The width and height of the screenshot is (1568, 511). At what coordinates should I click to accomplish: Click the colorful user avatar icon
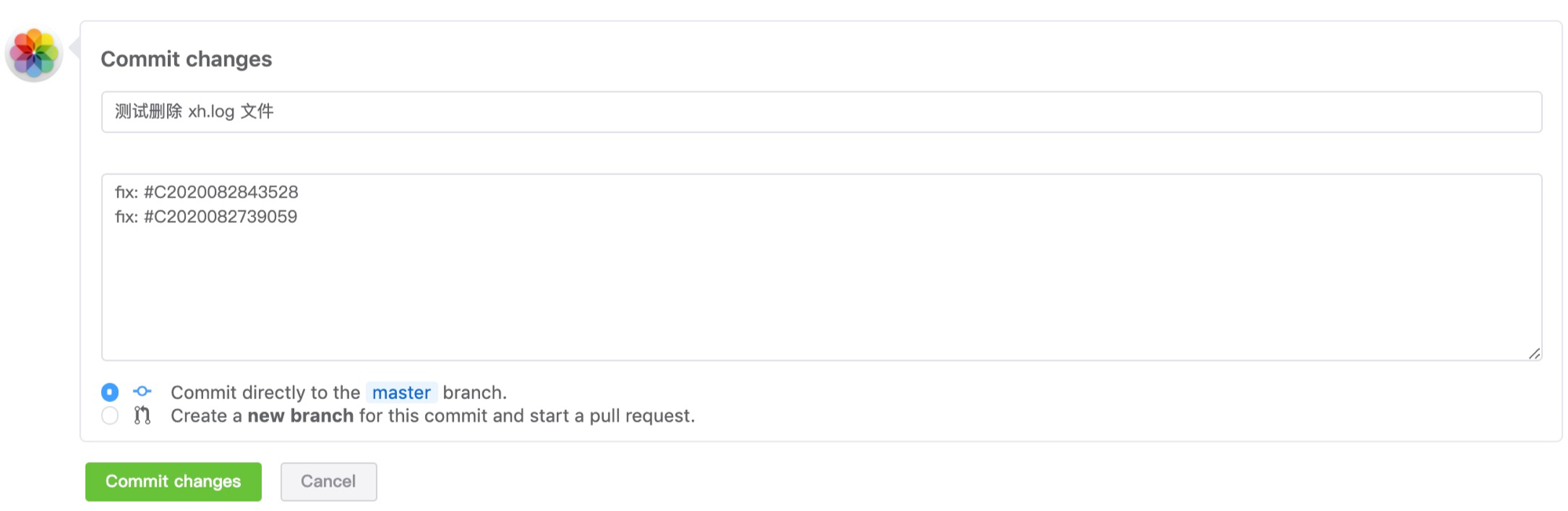click(34, 53)
